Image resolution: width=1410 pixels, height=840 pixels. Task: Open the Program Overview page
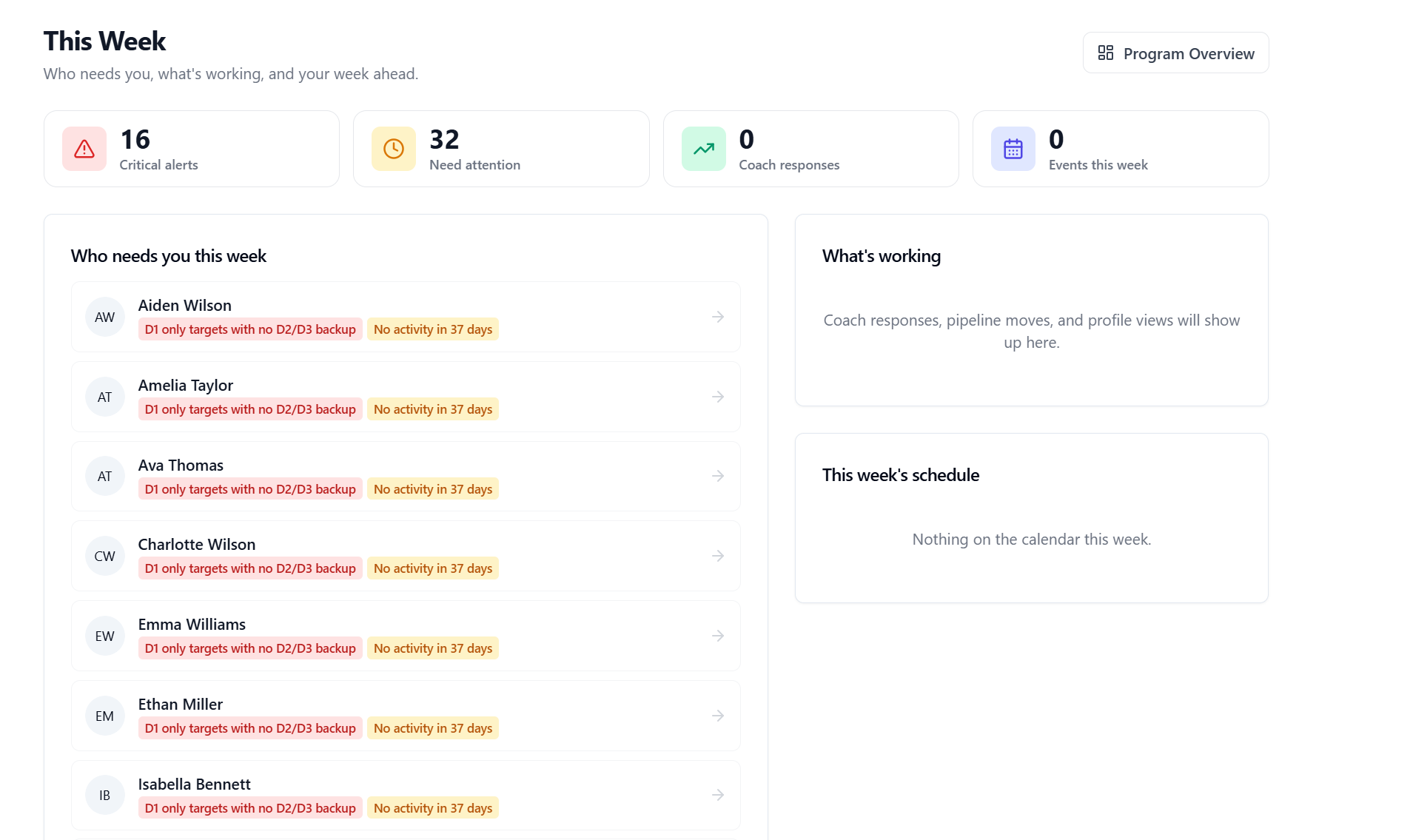(x=1175, y=53)
